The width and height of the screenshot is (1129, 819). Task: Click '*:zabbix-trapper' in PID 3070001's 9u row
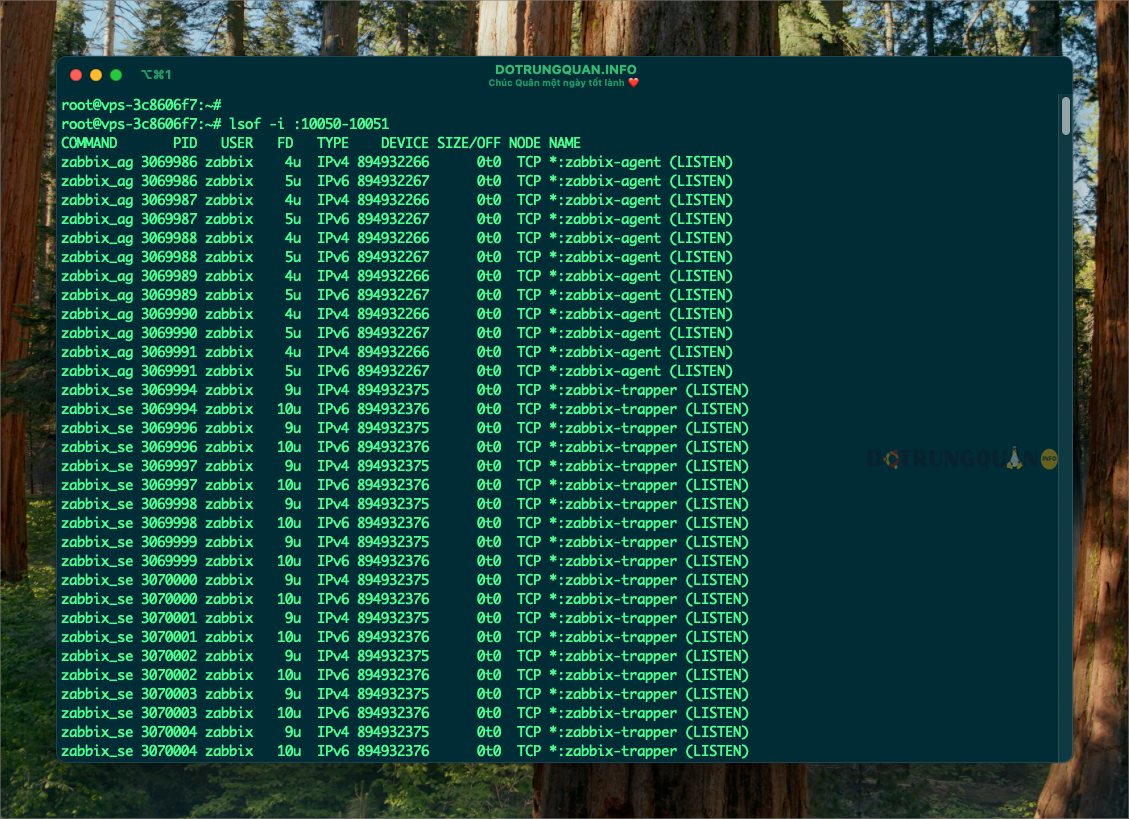613,618
